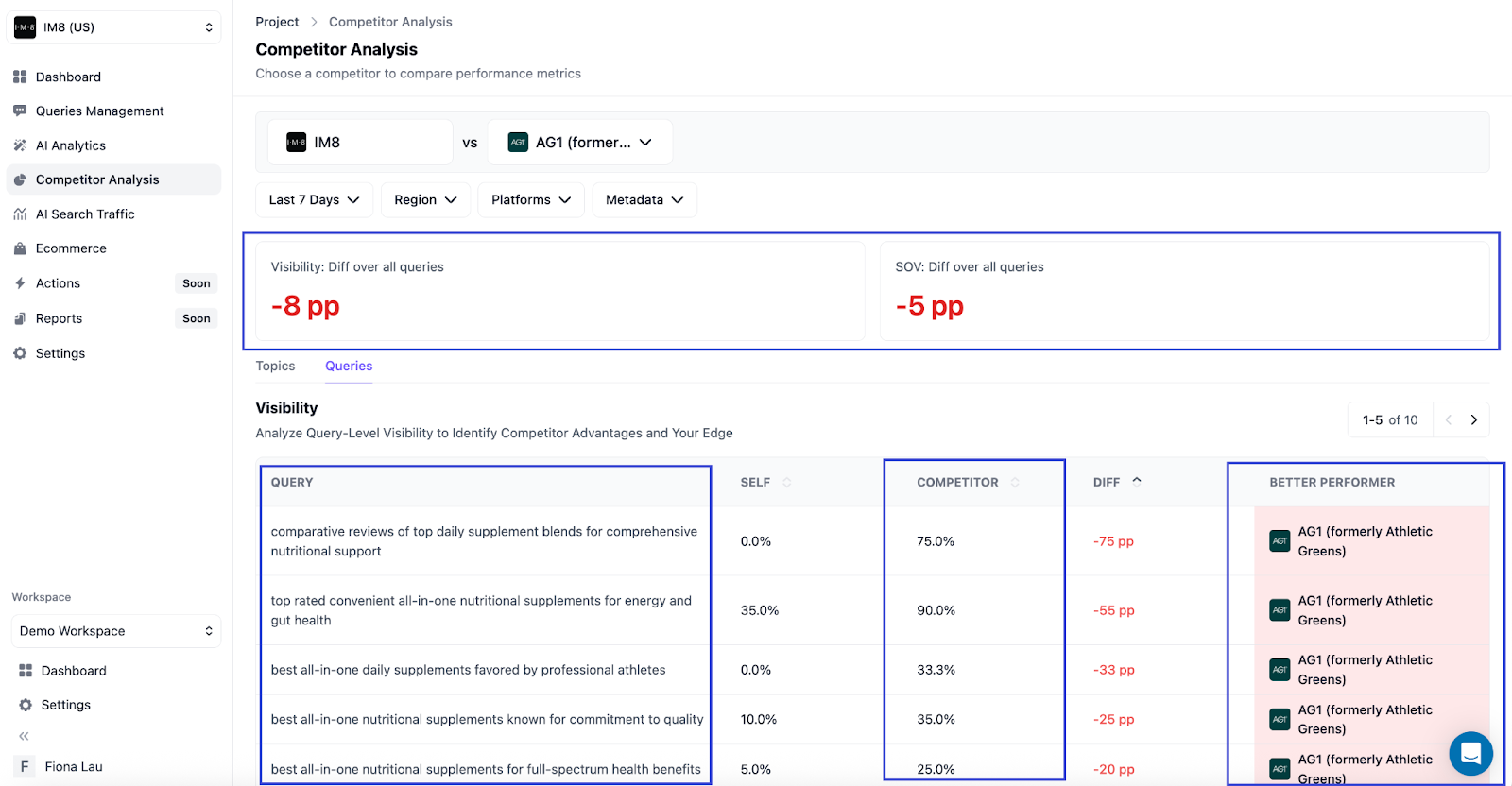Viewport: 1512px width, 786px height.
Task: Click the workspace Settings gear icon
Action: pos(26,705)
